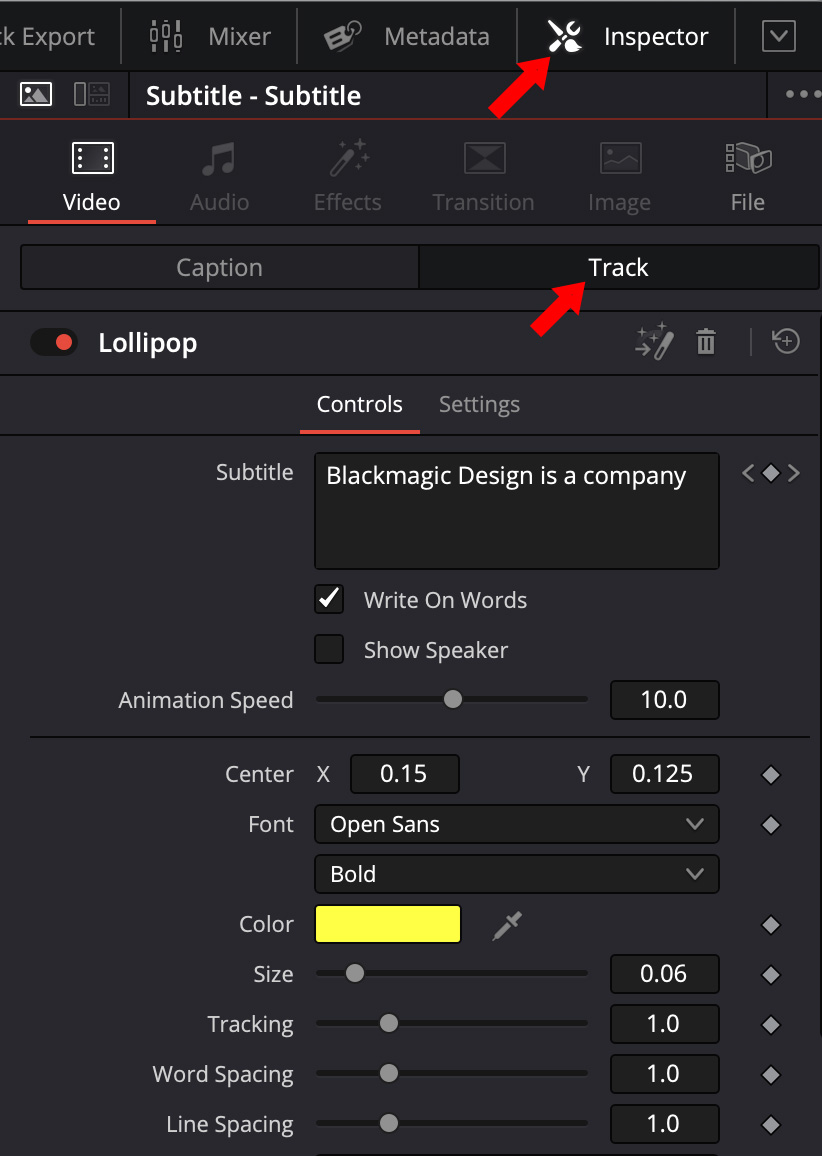The width and height of the screenshot is (822, 1156).
Task: Switch to the Caption tab
Action: pos(219,268)
